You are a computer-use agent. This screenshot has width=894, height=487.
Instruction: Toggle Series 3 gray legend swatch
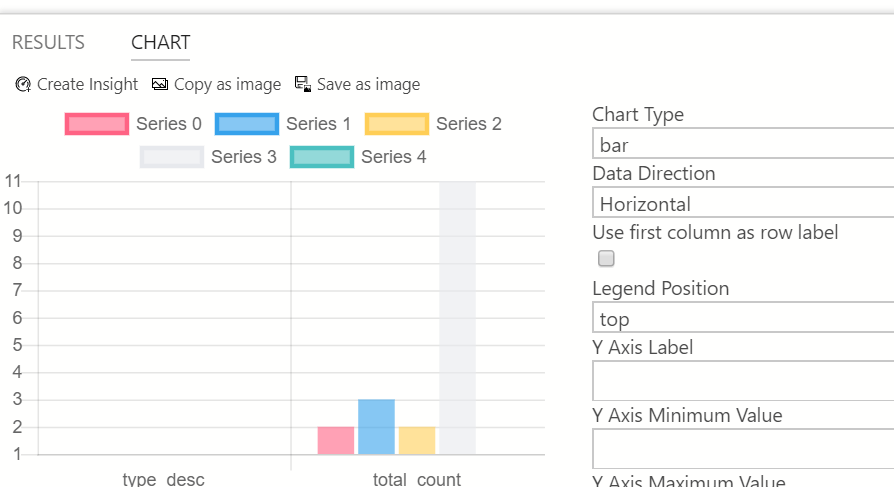pyautogui.click(x=172, y=157)
